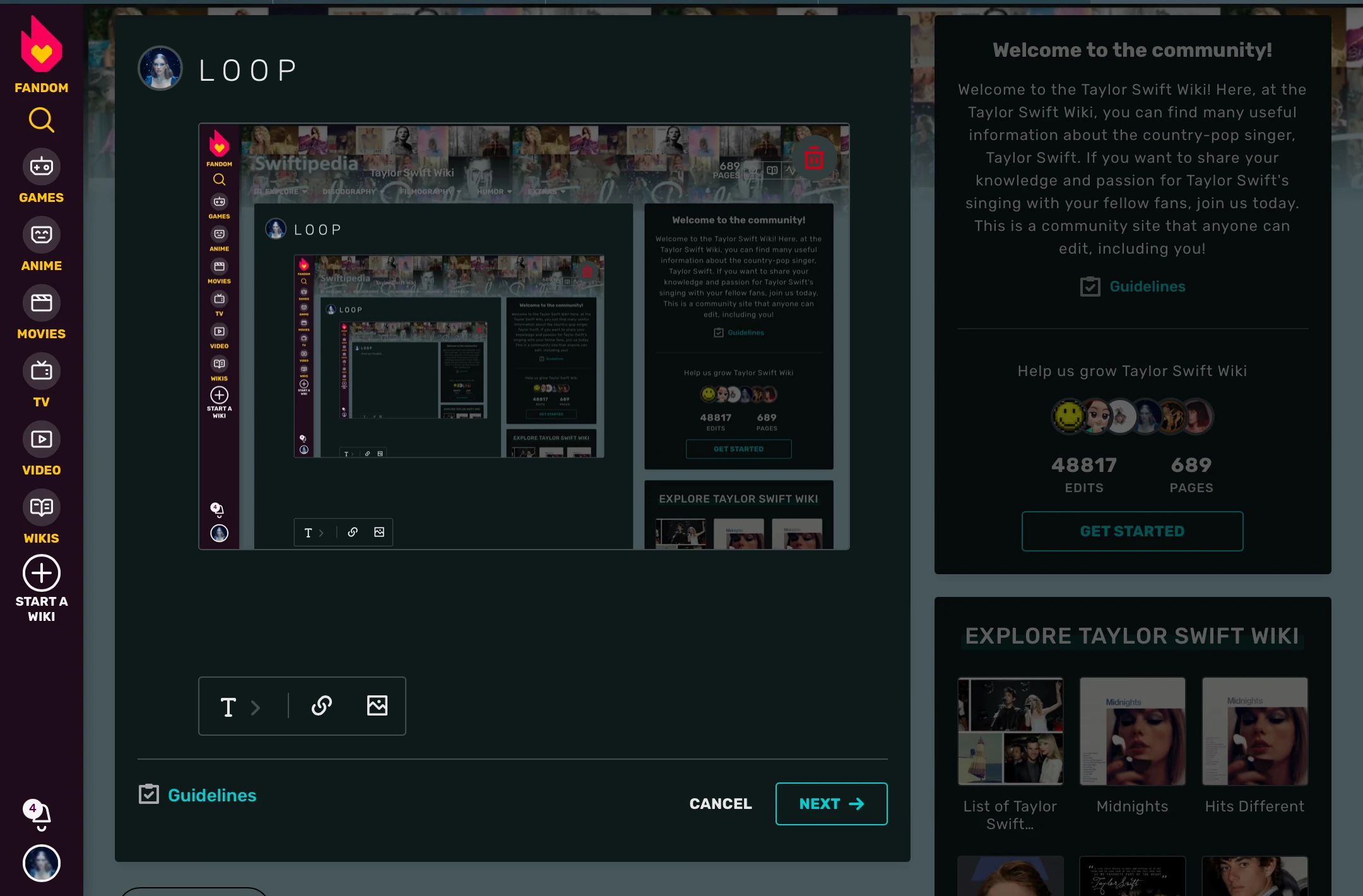Open Hits Different article thumbnail
Screen dimensions: 1363x896
[1254, 732]
